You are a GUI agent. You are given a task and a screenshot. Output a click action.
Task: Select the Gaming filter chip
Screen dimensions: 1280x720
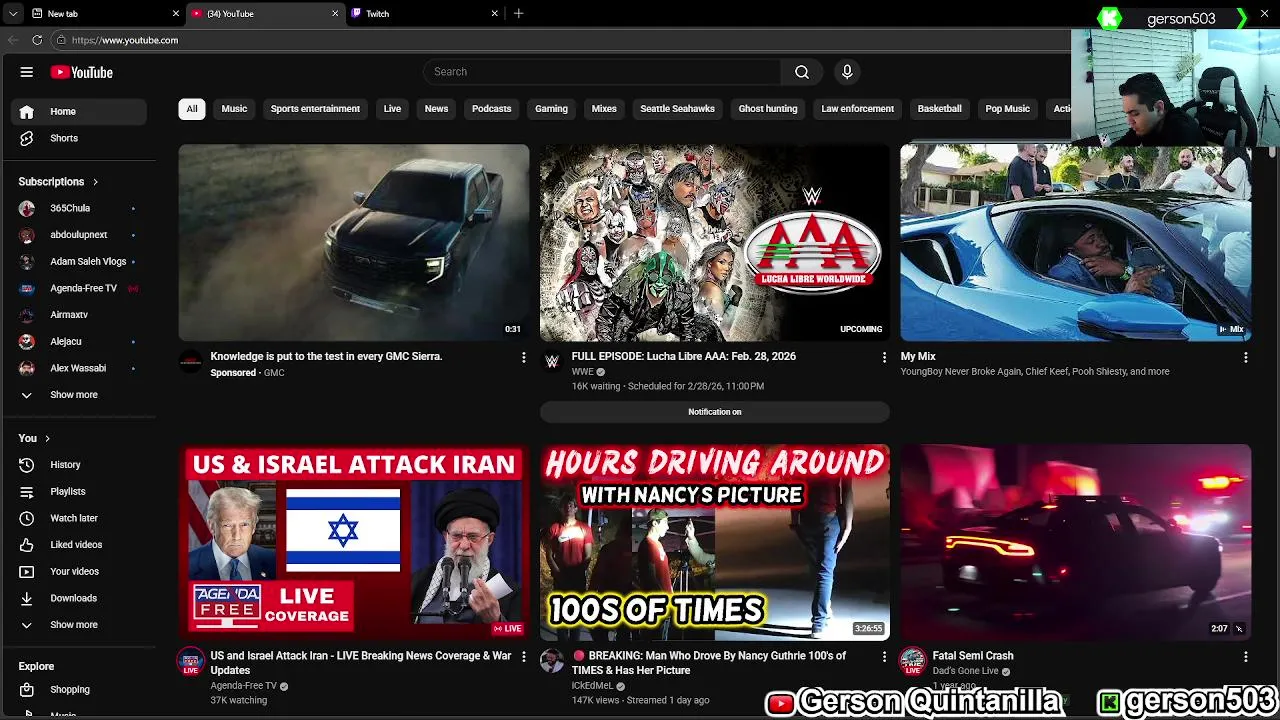point(551,109)
